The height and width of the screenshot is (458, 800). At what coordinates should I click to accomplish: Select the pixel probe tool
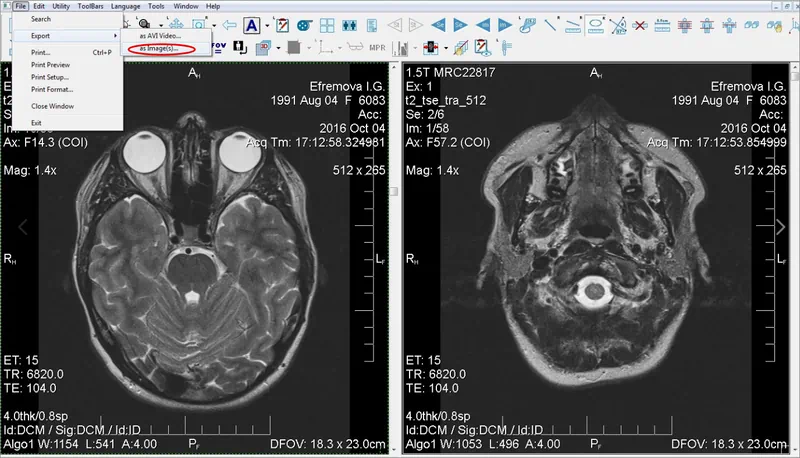[x=528, y=25]
